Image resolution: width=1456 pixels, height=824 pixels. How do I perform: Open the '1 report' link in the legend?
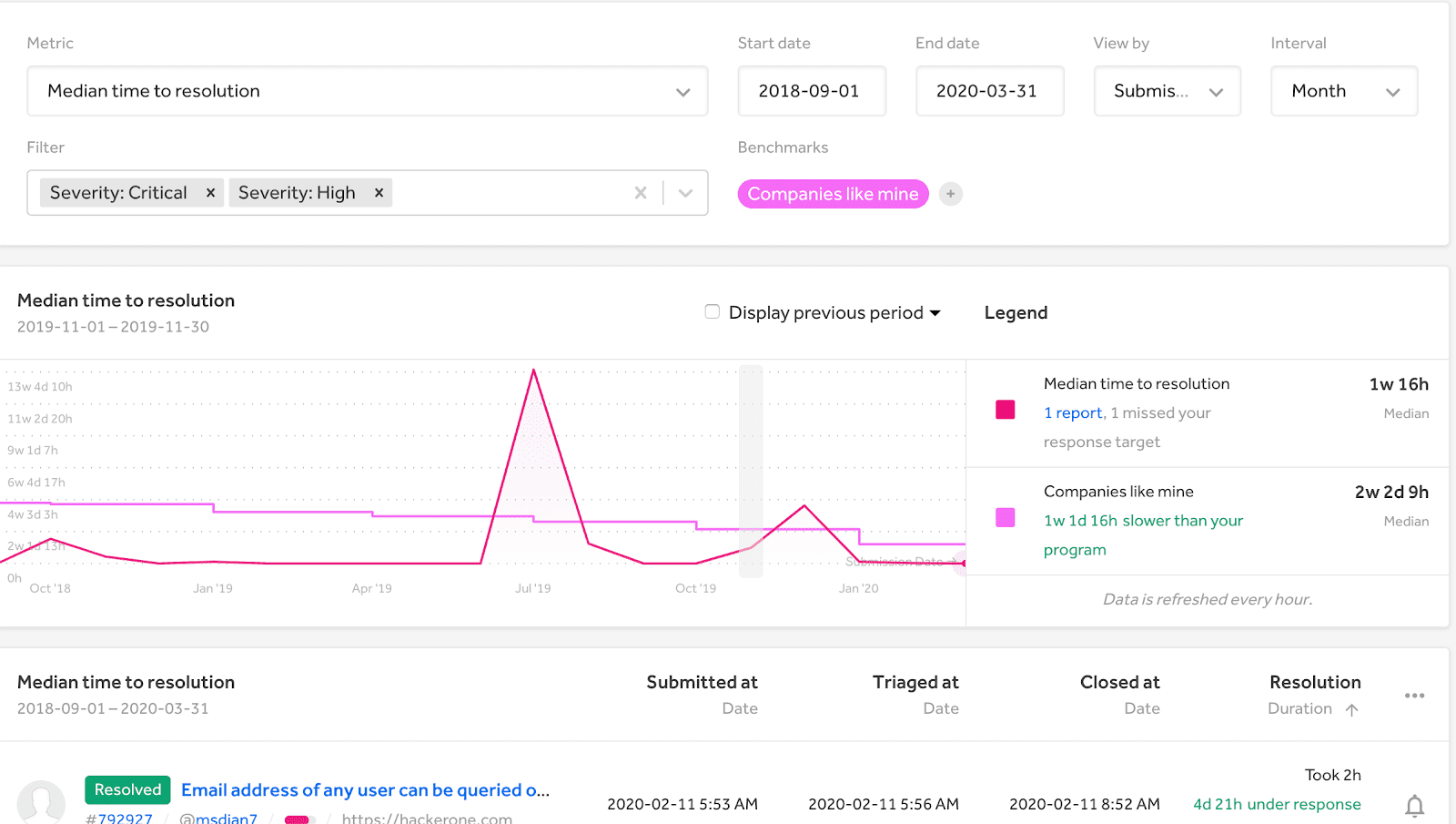pos(1073,413)
